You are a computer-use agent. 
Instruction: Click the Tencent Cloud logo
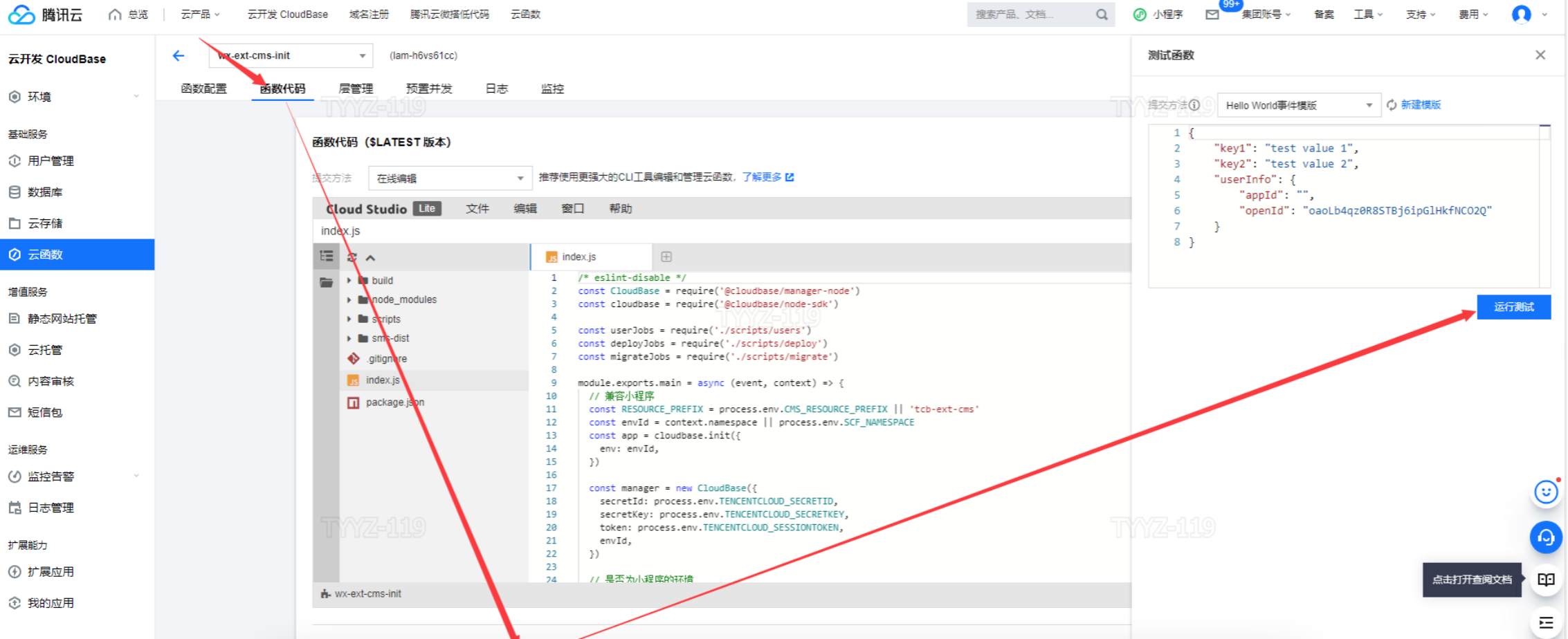[x=45, y=14]
